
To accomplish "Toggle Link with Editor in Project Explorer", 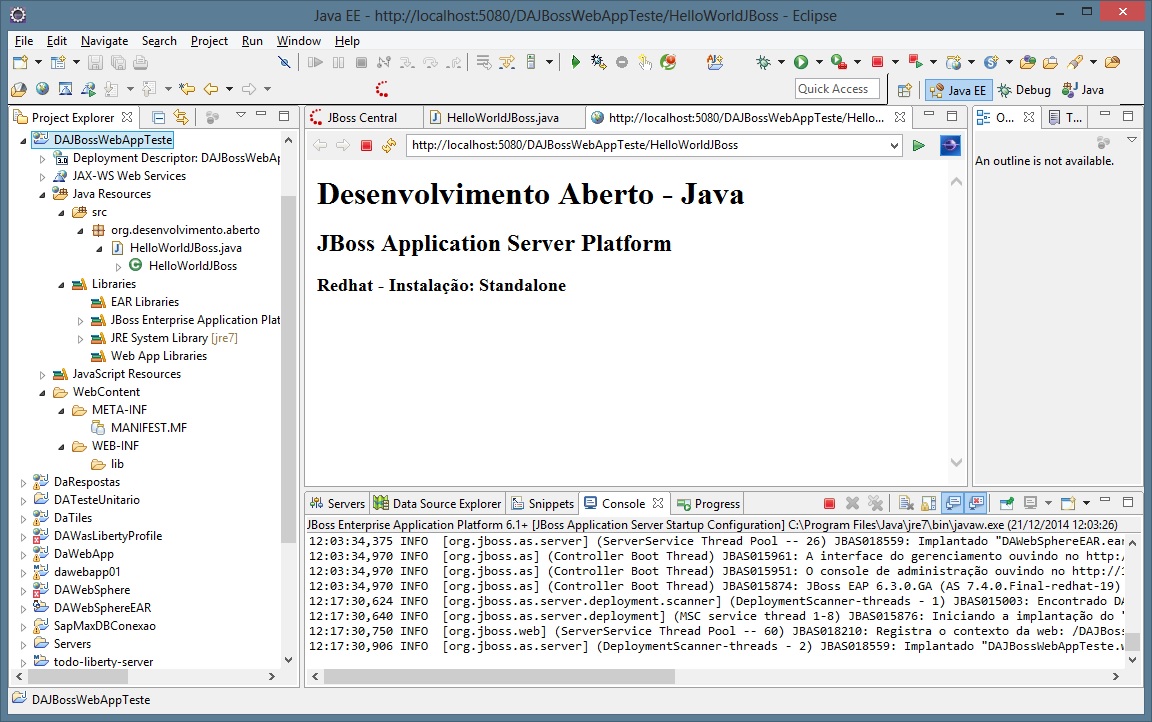I will (x=181, y=117).
